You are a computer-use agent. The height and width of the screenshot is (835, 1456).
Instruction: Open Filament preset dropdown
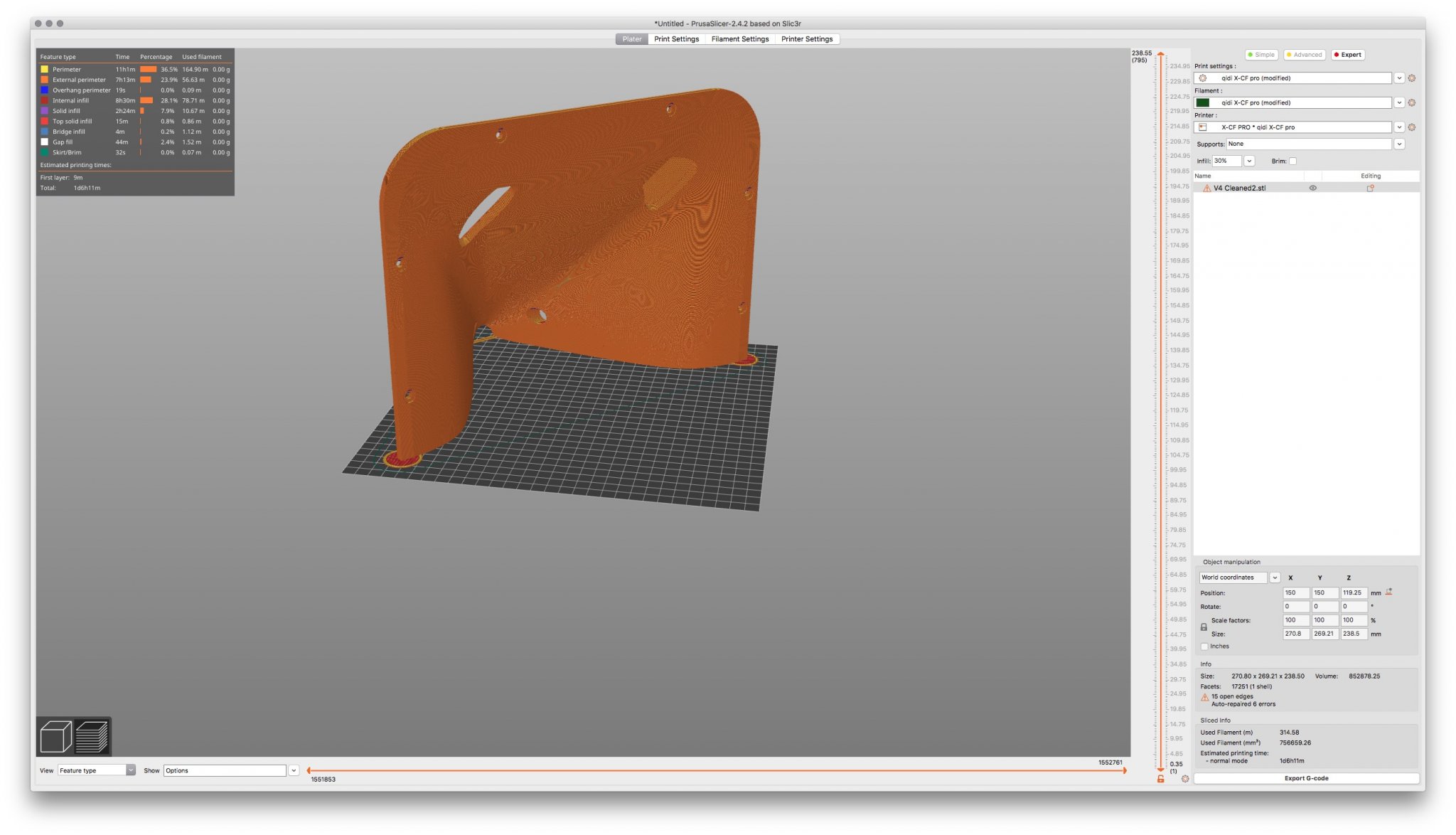tap(1399, 102)
